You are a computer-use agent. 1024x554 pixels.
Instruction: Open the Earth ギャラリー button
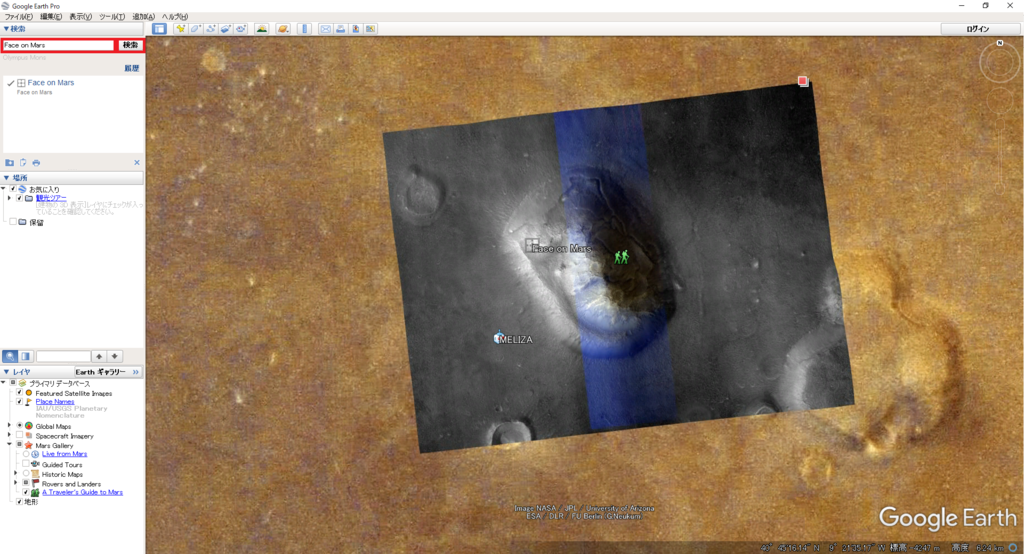pos(107,372)
